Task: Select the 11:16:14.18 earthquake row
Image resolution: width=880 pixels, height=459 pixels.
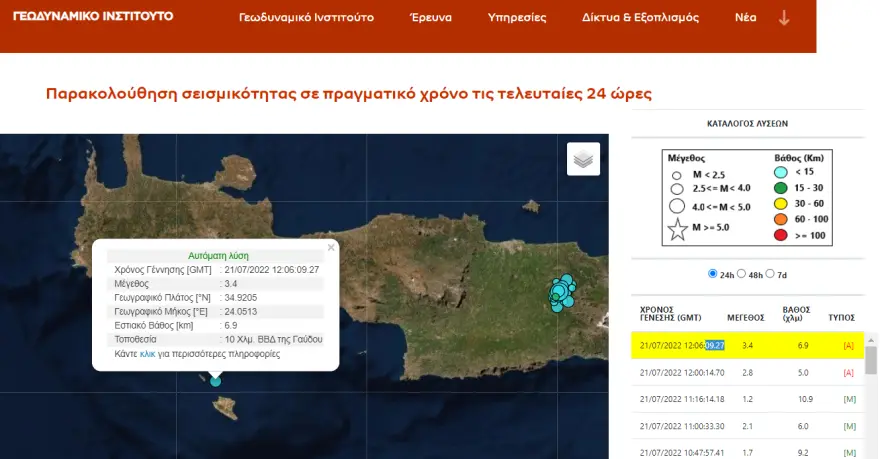Action: pyautogui.click(x=745, y=399)
